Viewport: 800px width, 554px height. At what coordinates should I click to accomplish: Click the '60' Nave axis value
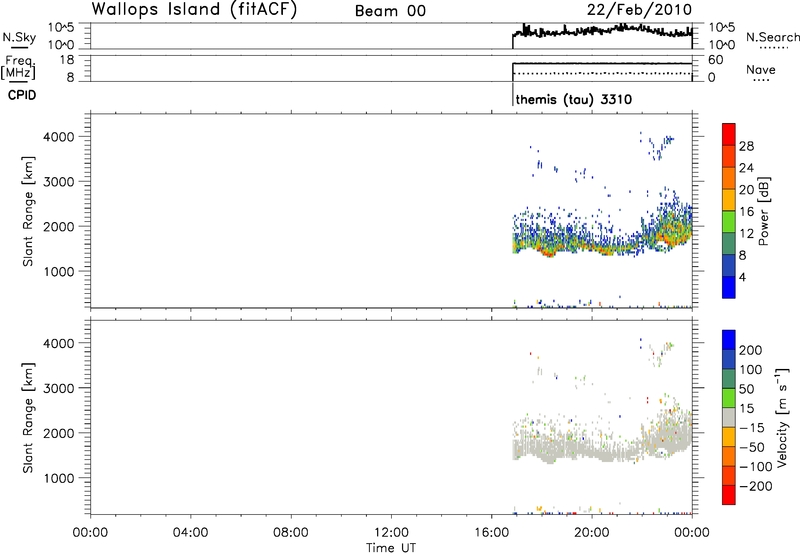715,60
